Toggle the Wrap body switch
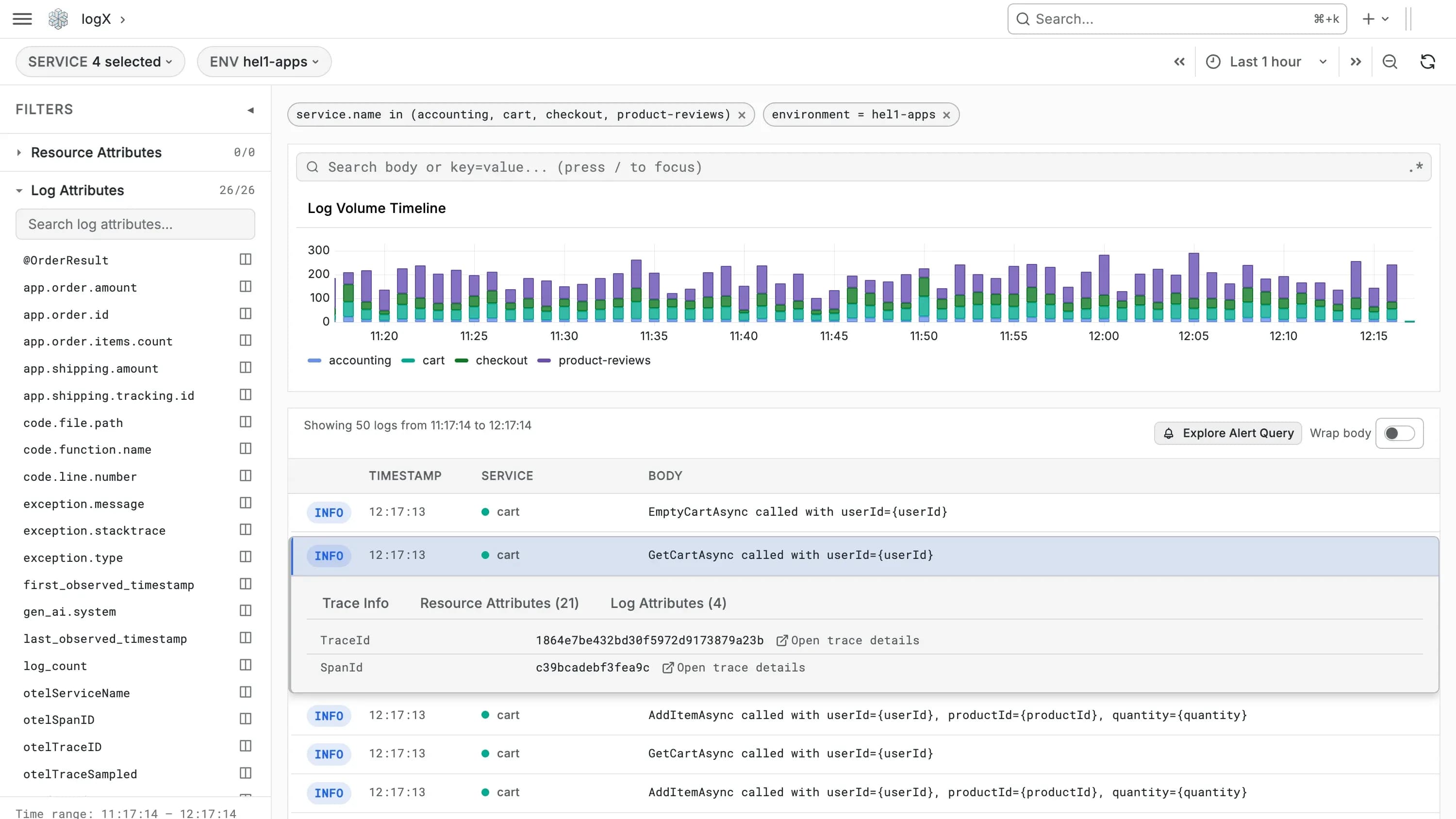Viewport: 1456px width, 819px height. 1399,433
